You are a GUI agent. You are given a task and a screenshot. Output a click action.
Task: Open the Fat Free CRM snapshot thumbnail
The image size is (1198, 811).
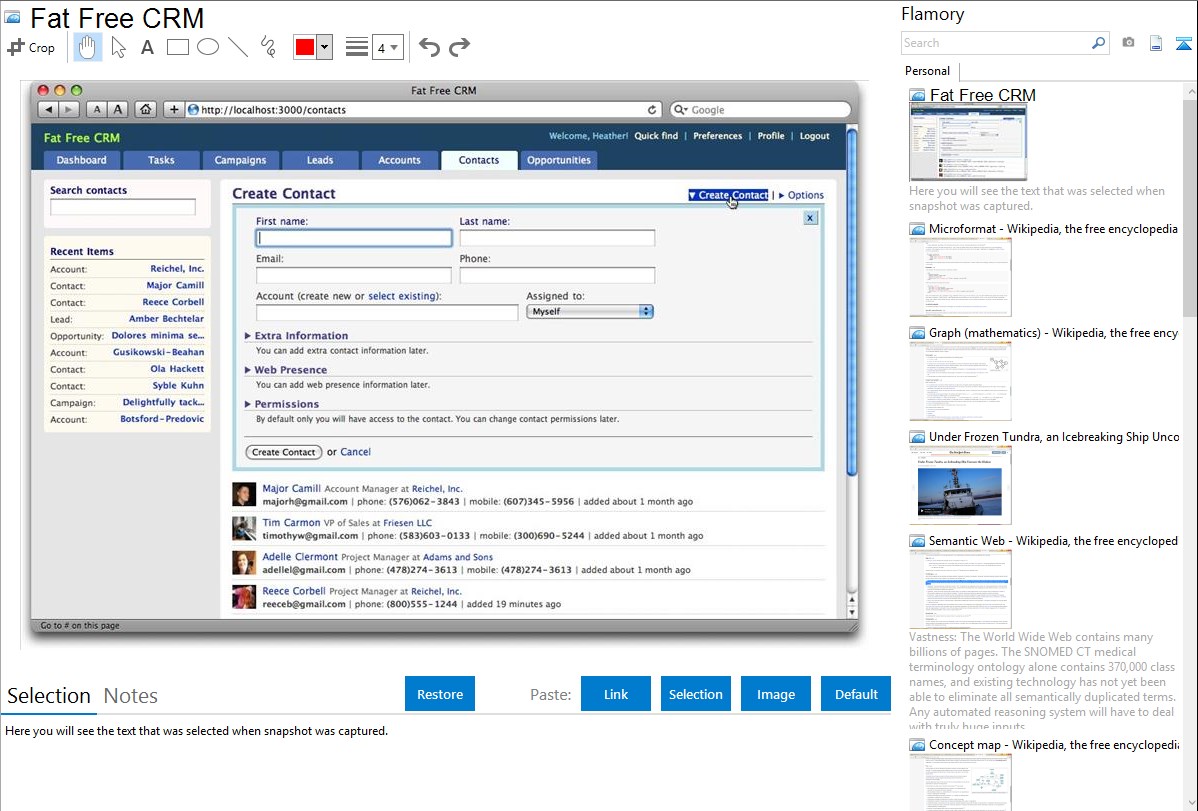[x=968, y=142]
